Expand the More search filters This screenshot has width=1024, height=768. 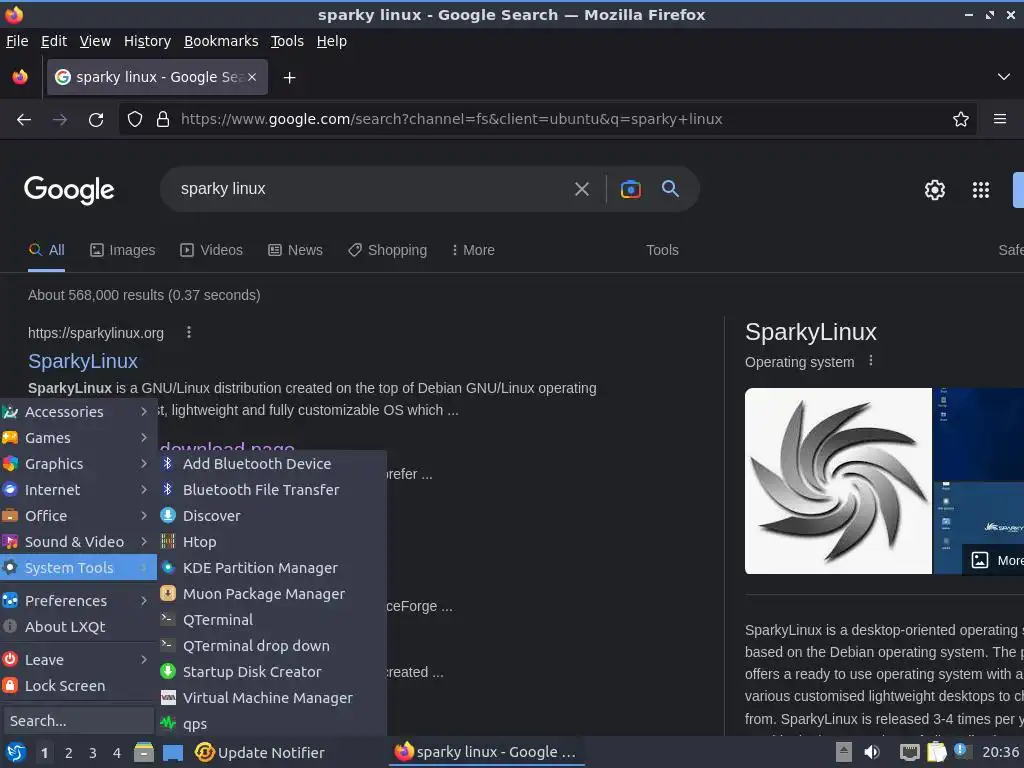tap(473, 250)
